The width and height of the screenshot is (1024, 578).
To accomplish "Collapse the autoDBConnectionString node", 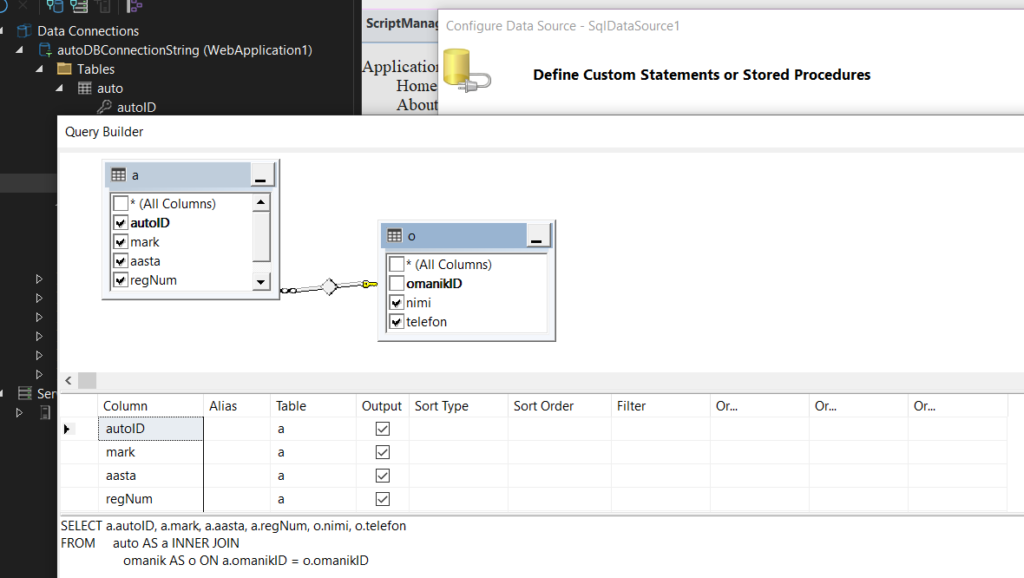I will coord(21,50).
